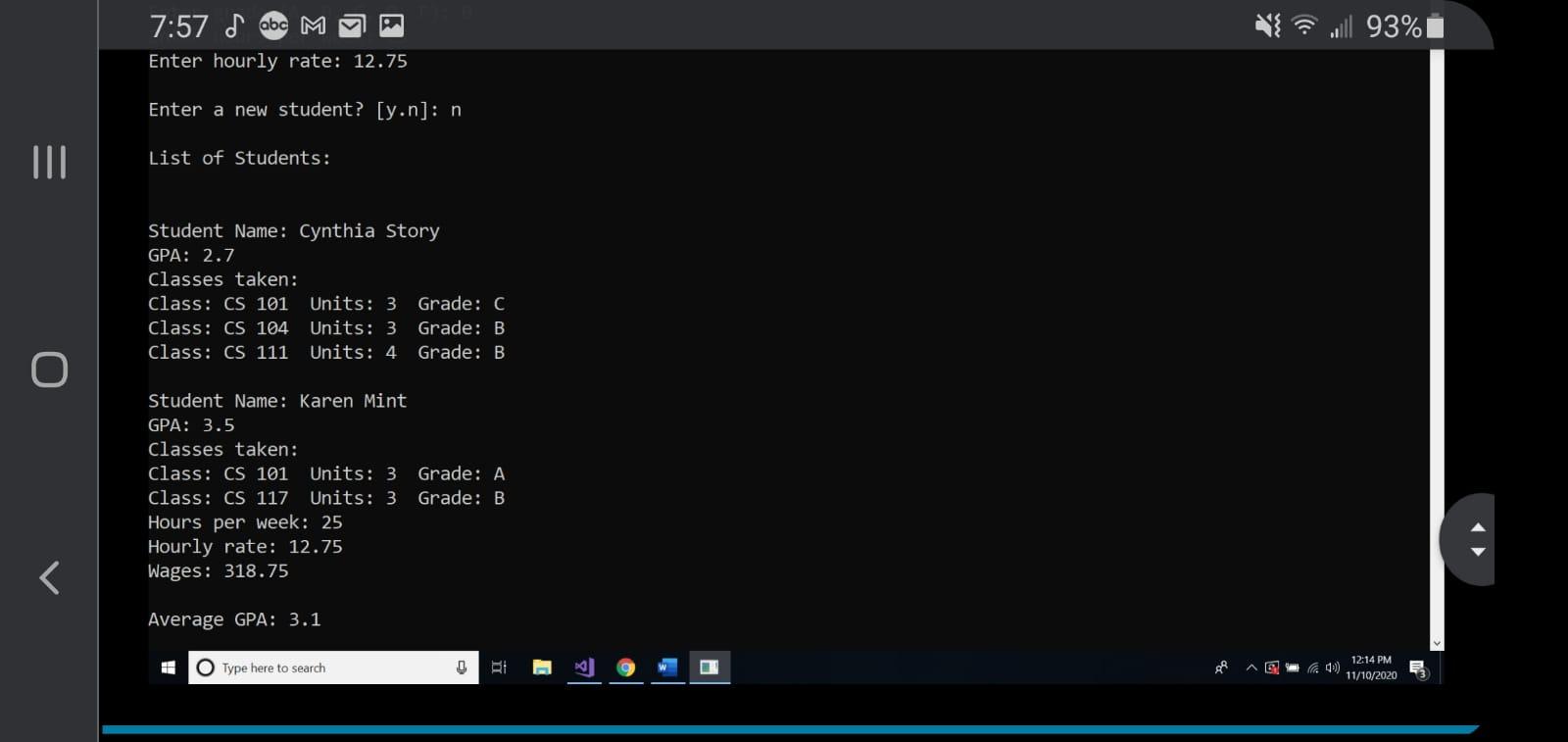Click the 'Average GPA: 3.1' line
This screenshot has height=742, width=1568.
(x=234, y=619)
